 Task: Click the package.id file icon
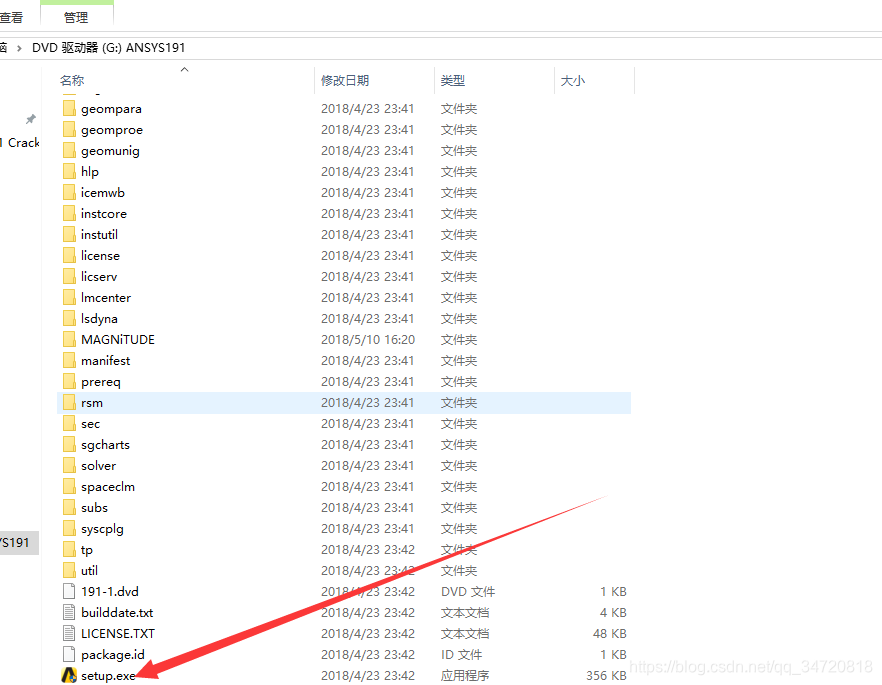pos(69,654)
